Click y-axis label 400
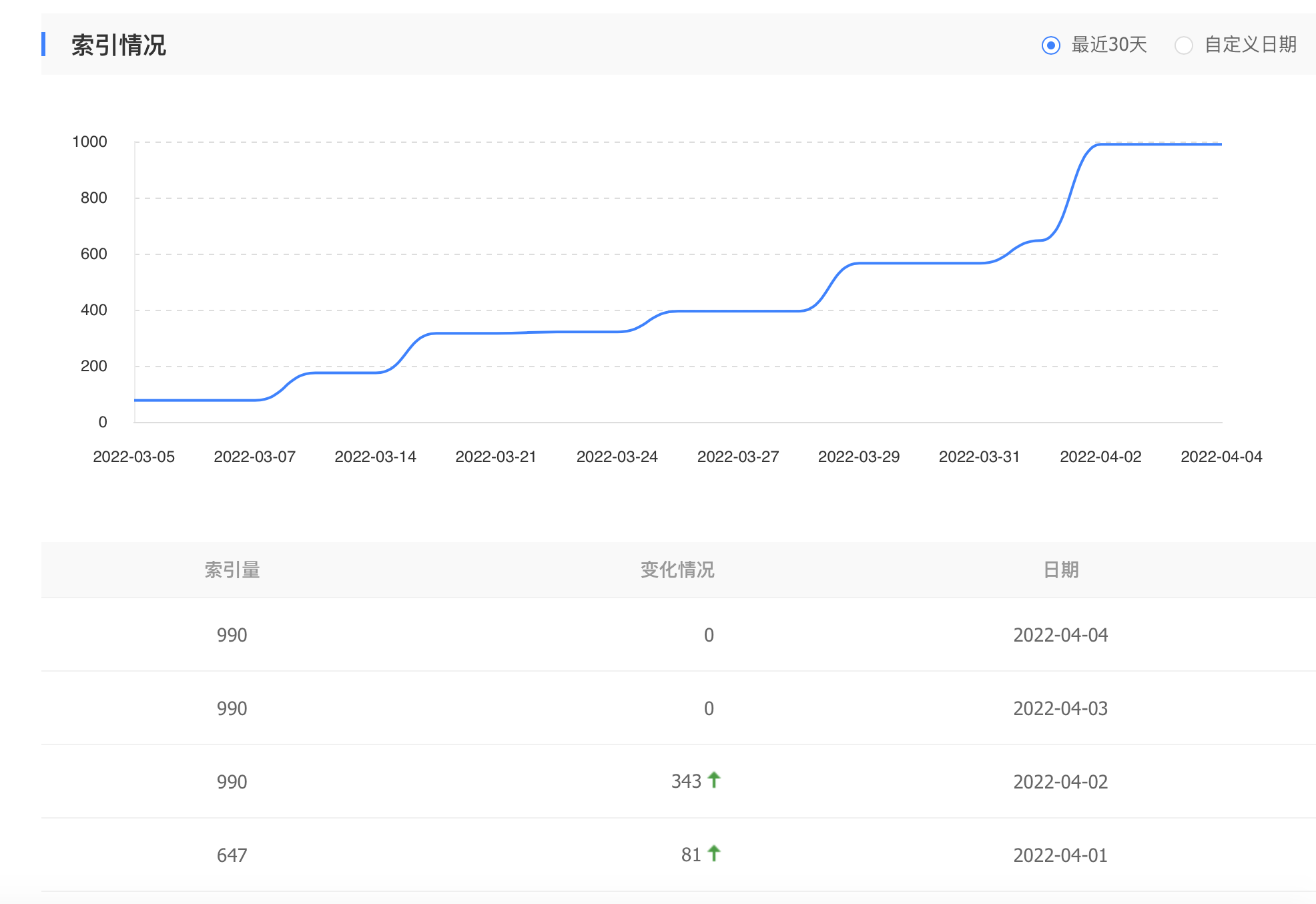The image size is (1316, 904). [x=93, y=310]
